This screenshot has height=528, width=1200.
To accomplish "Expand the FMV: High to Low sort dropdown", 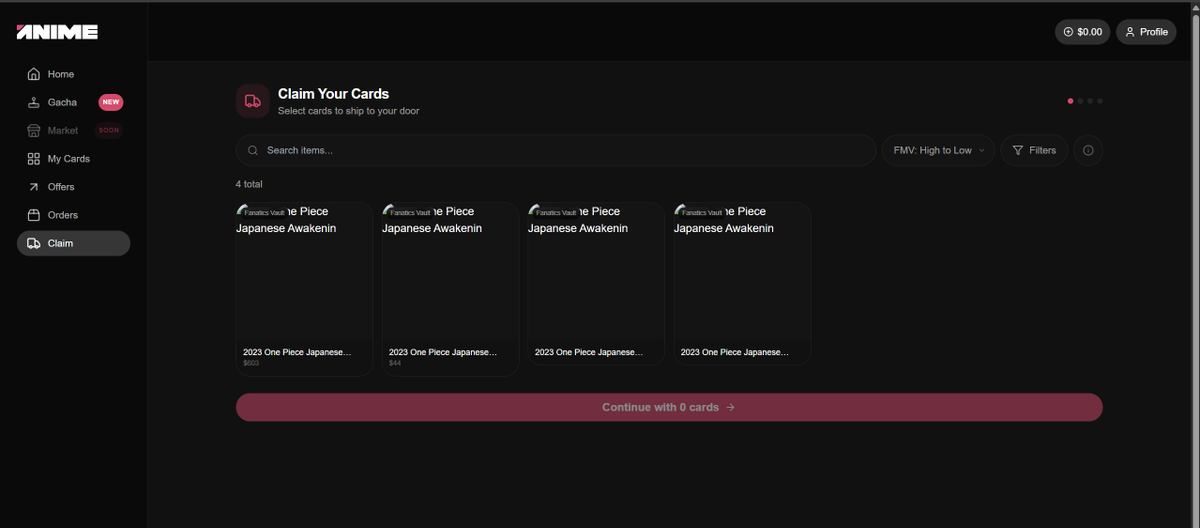I will click(x=938, y=150).
